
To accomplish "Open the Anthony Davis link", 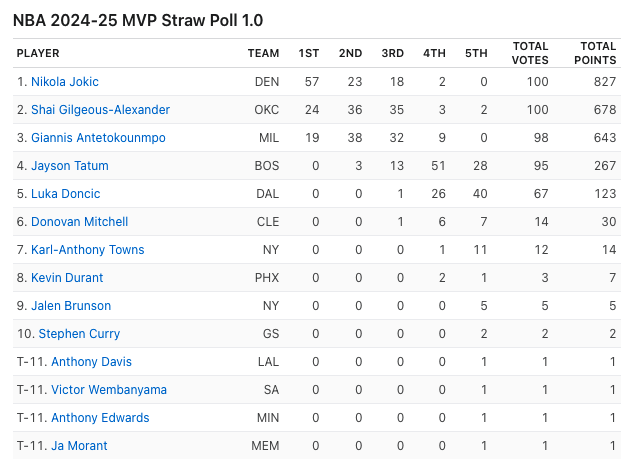I will coord(91,362).
